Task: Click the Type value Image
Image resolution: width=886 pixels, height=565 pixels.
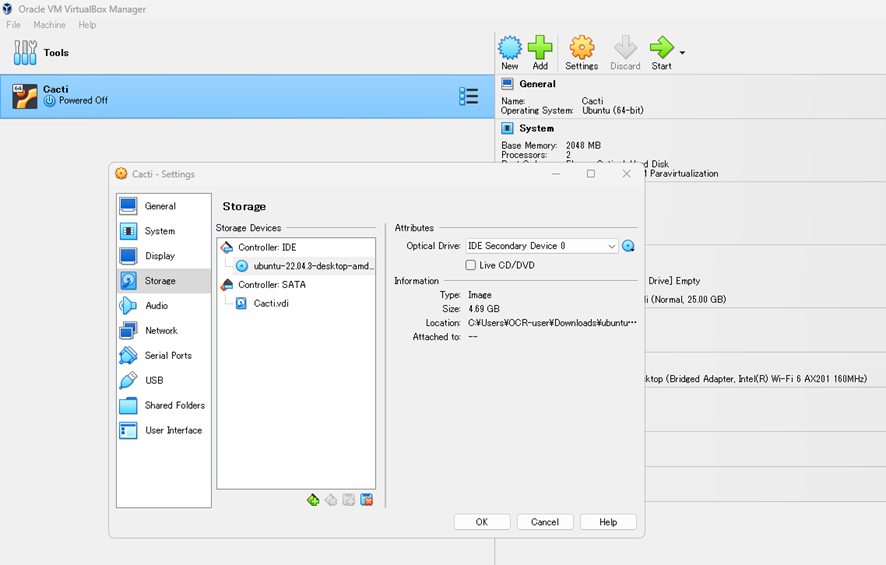Action: [x=480, y=295]
